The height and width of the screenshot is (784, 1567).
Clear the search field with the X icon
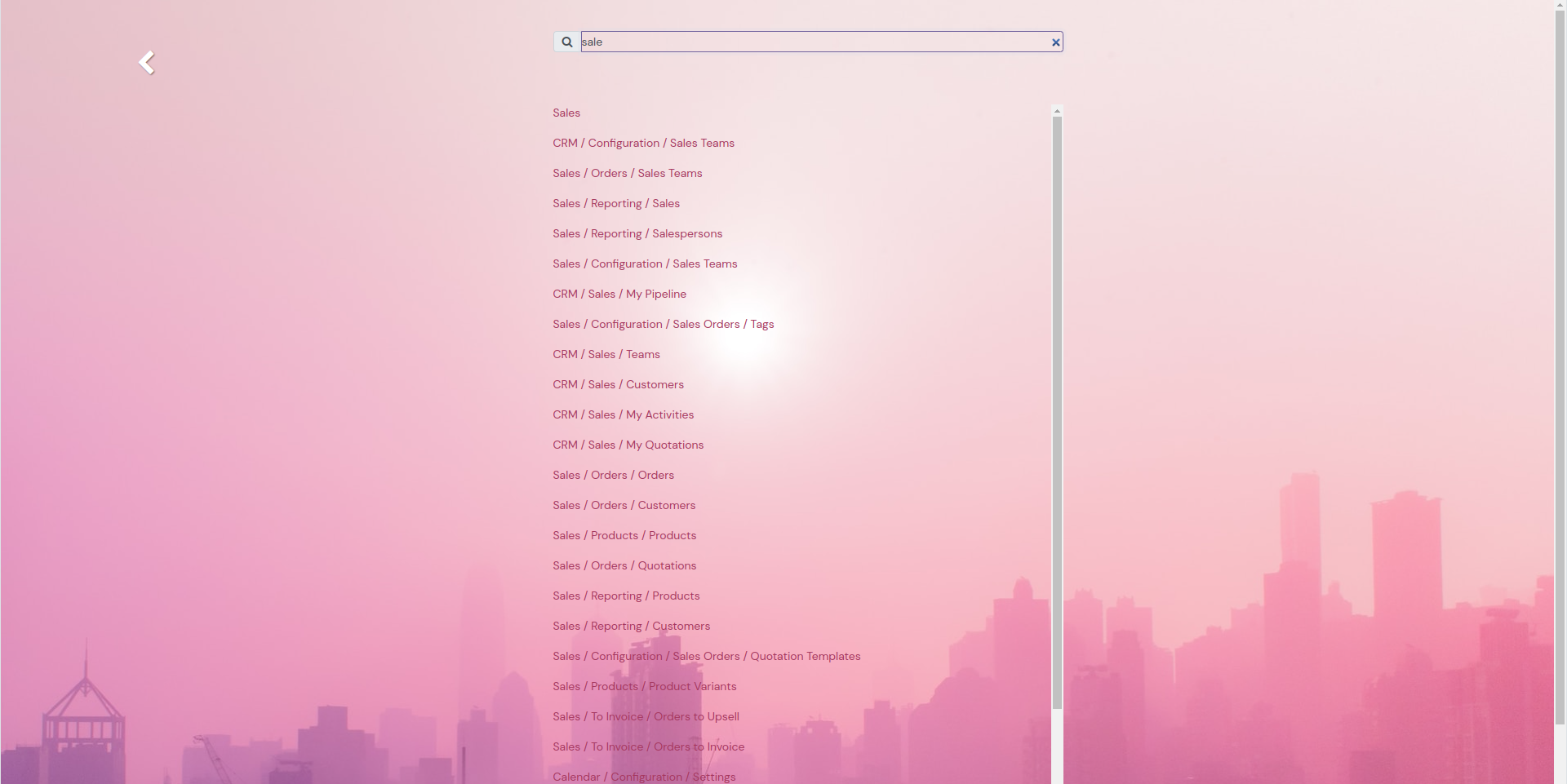click(1055, 42)
